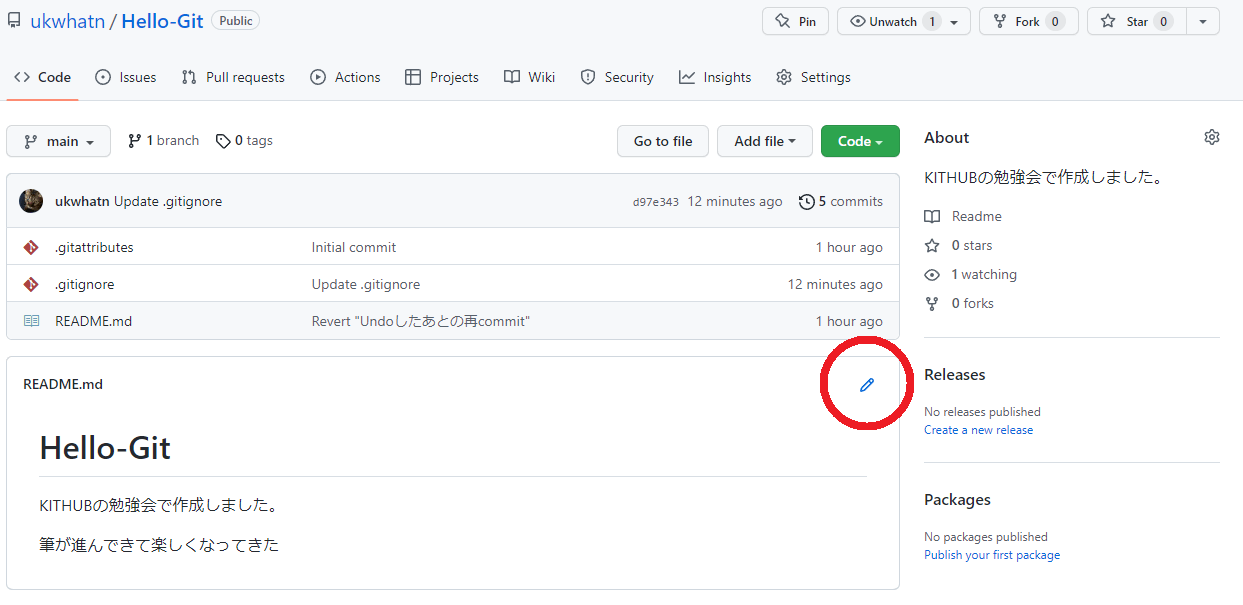1243x605 pixels.
Task: Open the Create a new release link
Action: (x=978, y=429)
